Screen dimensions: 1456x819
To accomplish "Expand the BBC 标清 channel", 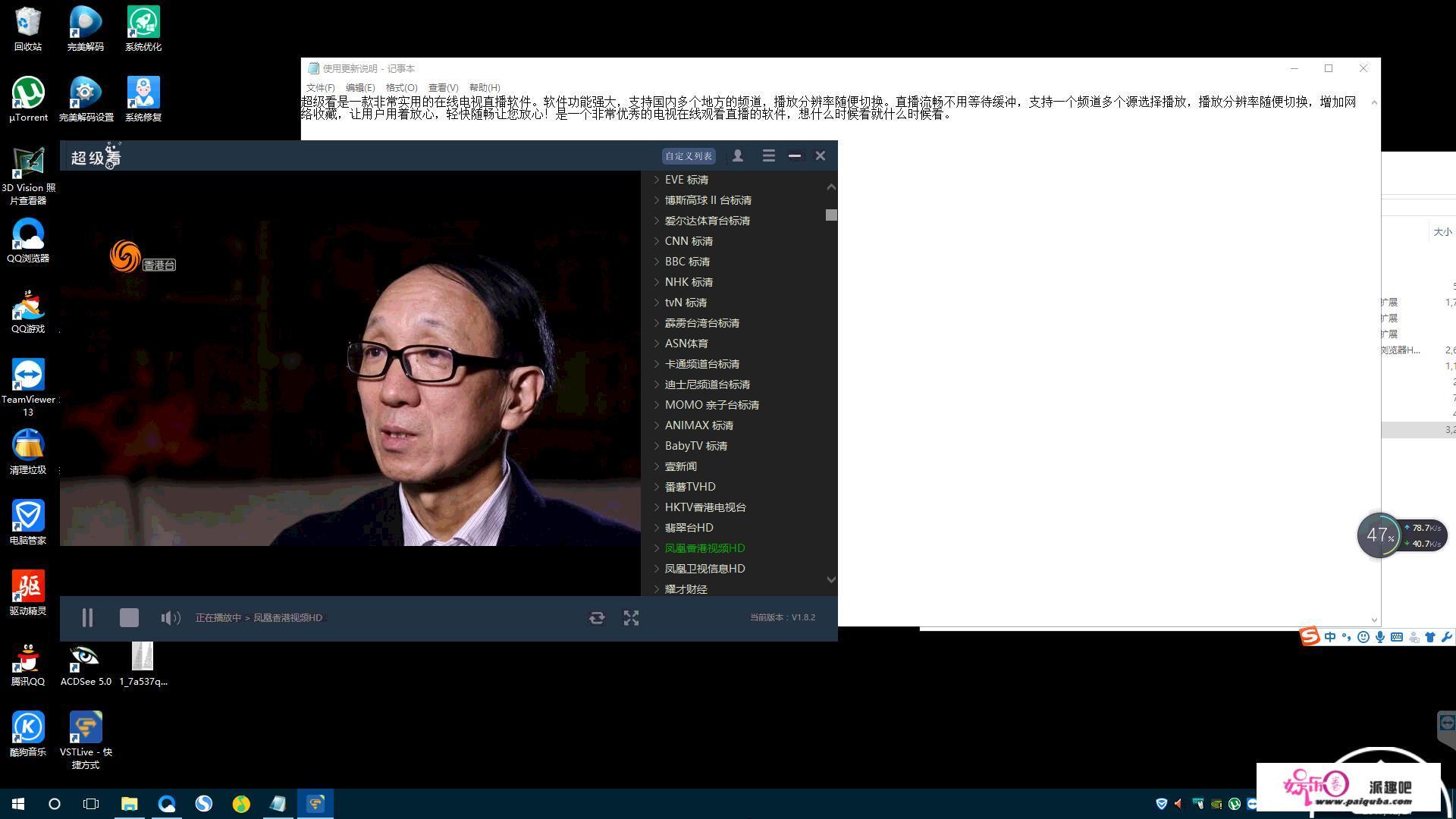I will point(657,262).
